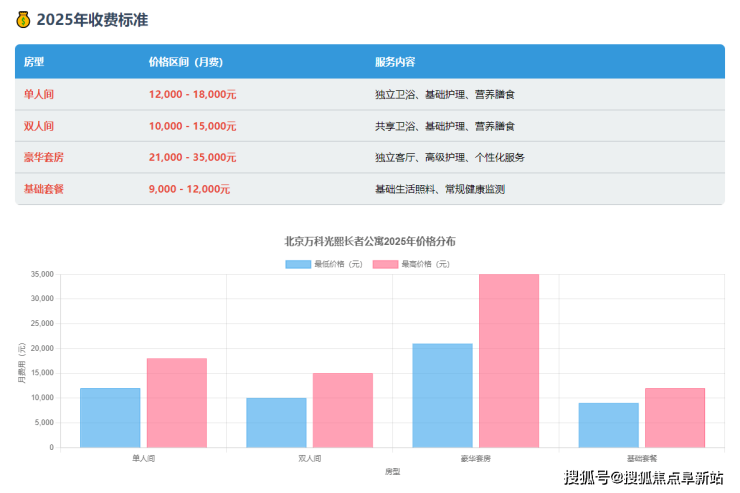Toggle the 最低价格（元） legend label
The image size is (740, 493).
pos(338,264)
